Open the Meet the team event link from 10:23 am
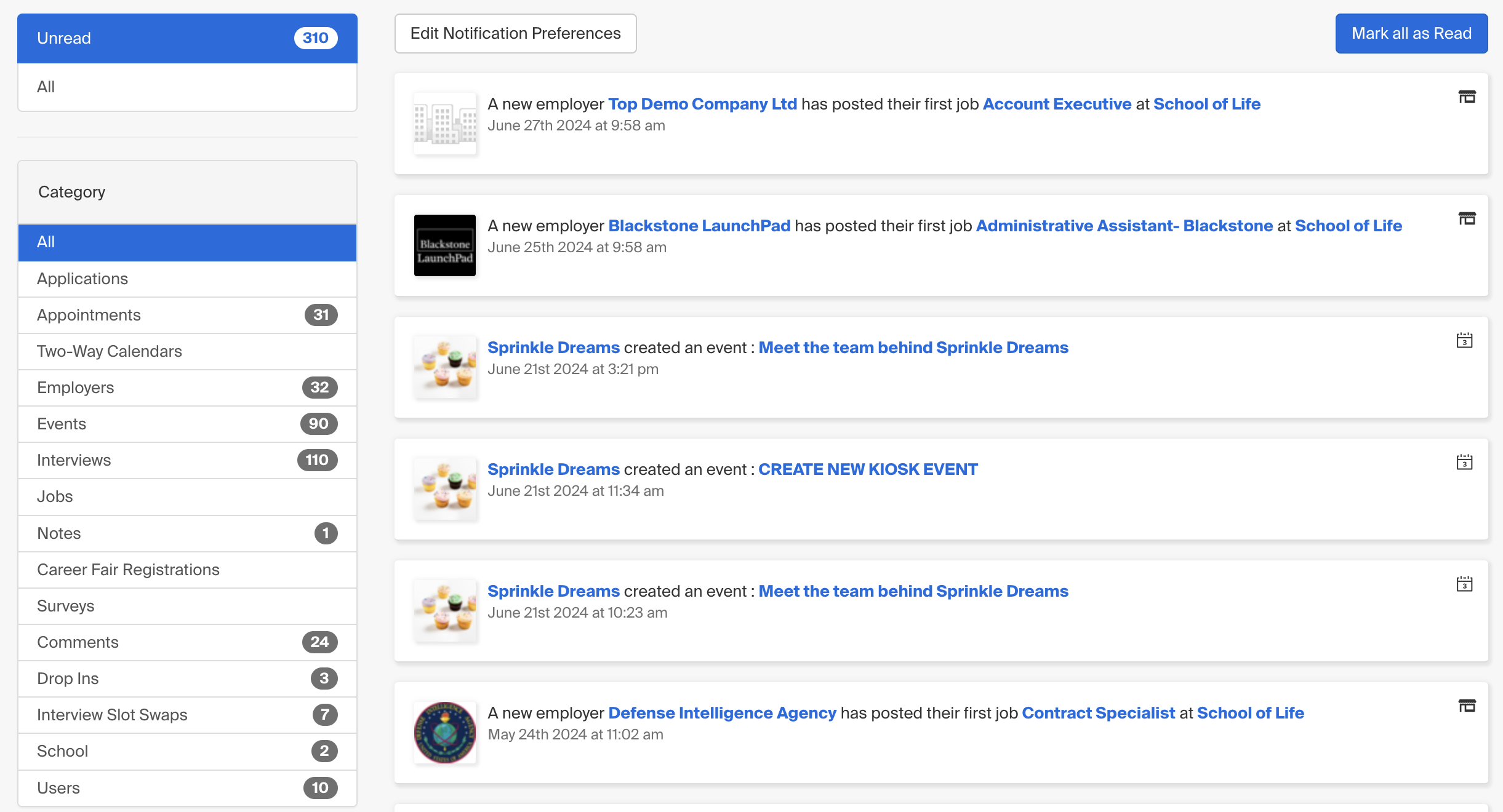The height and width of the screenshot is (812, 1503). 913,591
